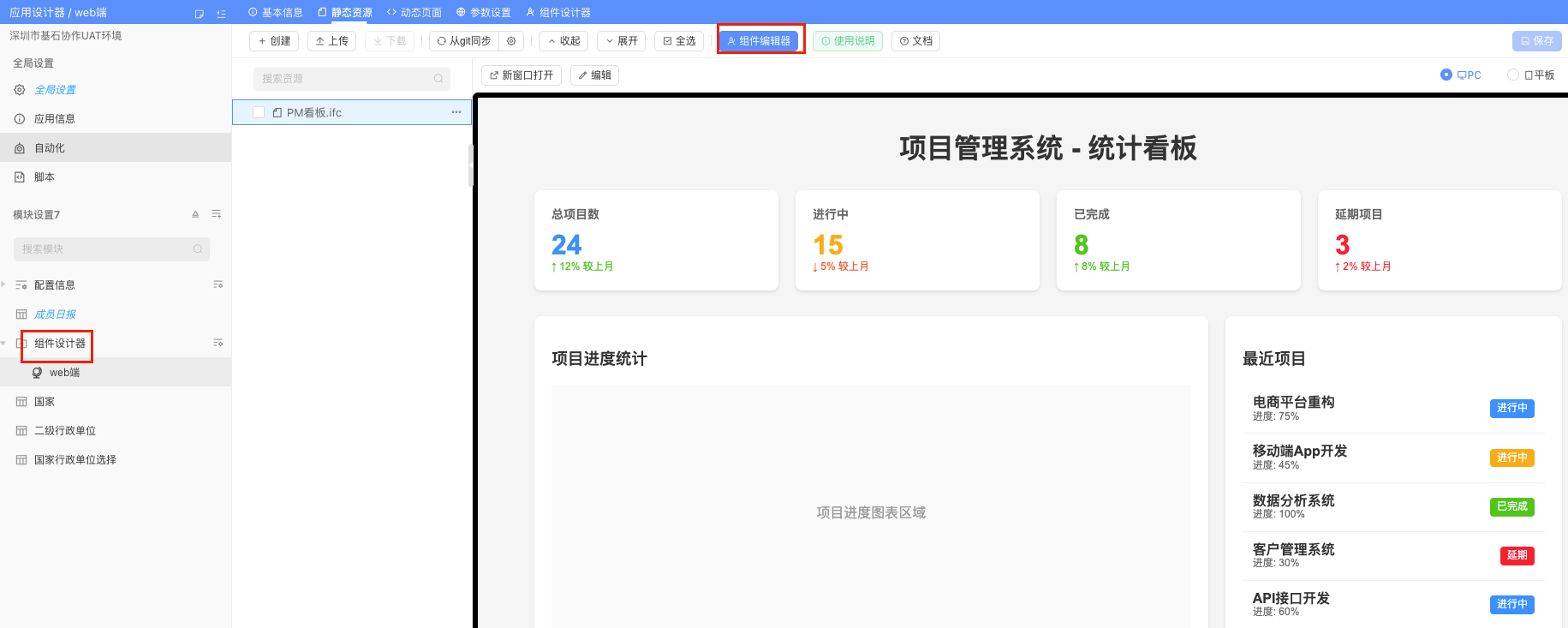
Task: Click 展开 to expand all
Action: (622, 41)
